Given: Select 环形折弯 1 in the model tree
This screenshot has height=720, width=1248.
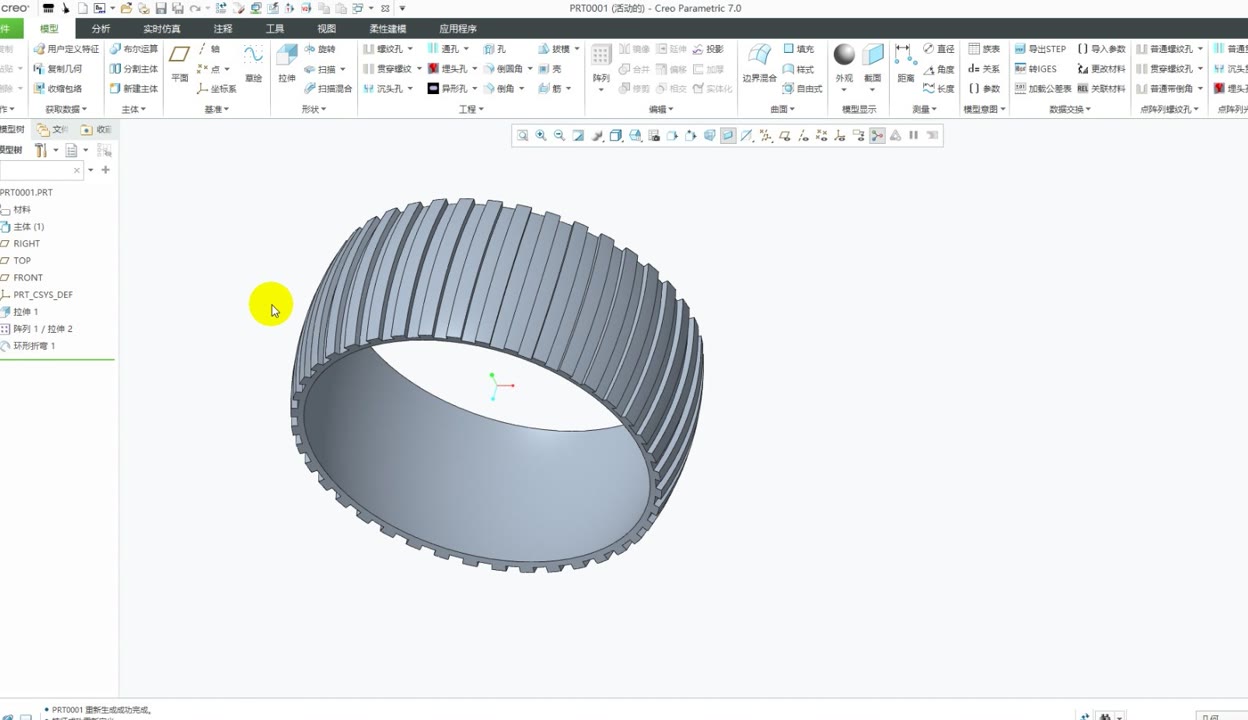Looking at the screenshot, I should [34, 346].
